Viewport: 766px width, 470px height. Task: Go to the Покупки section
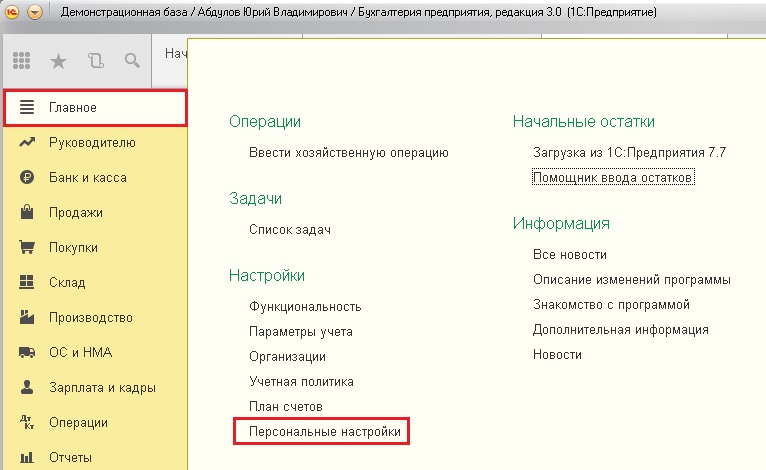(x=95, y=248)
